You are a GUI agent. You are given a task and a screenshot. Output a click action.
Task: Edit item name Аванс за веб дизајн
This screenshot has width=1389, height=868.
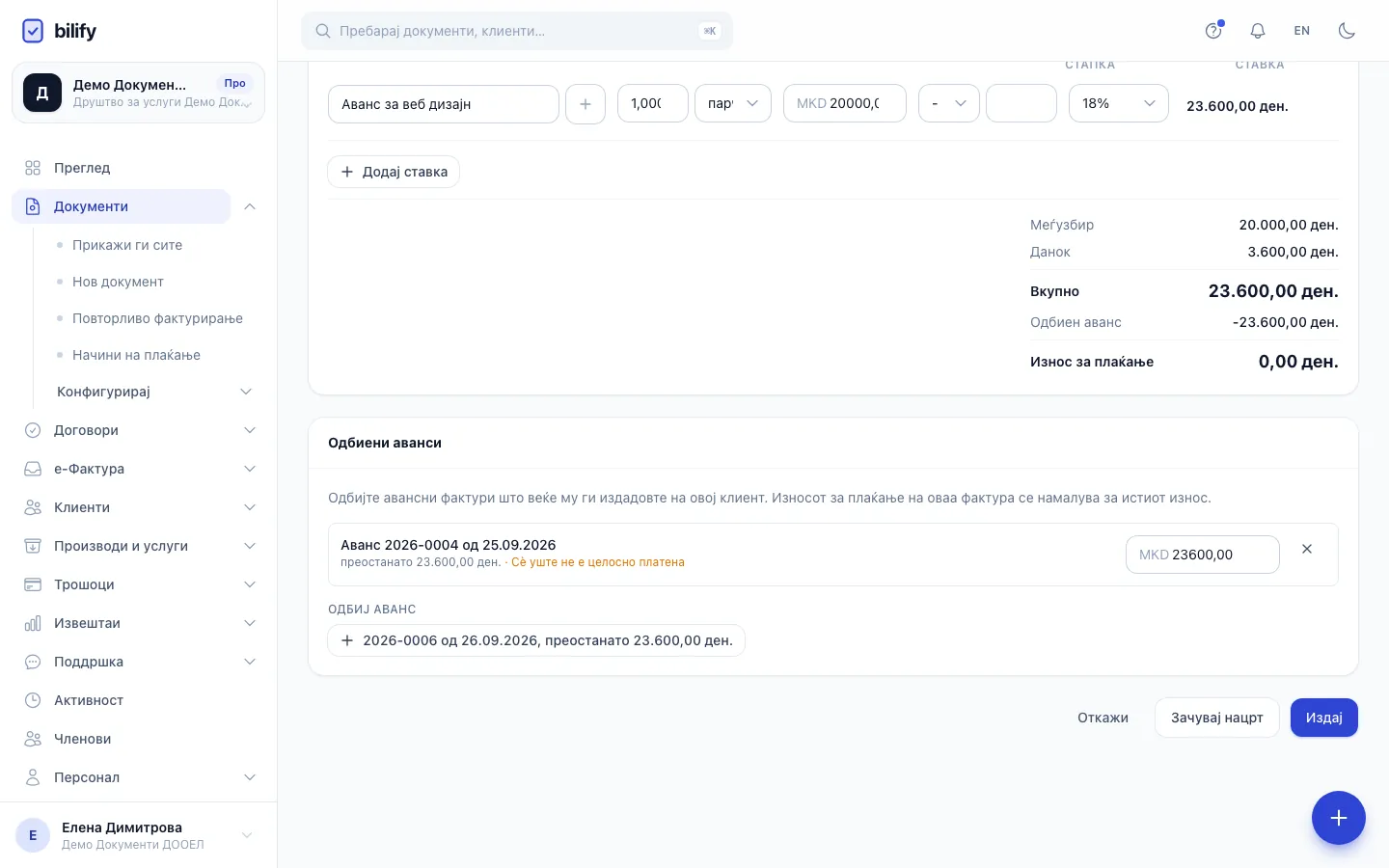coord(444,104)
